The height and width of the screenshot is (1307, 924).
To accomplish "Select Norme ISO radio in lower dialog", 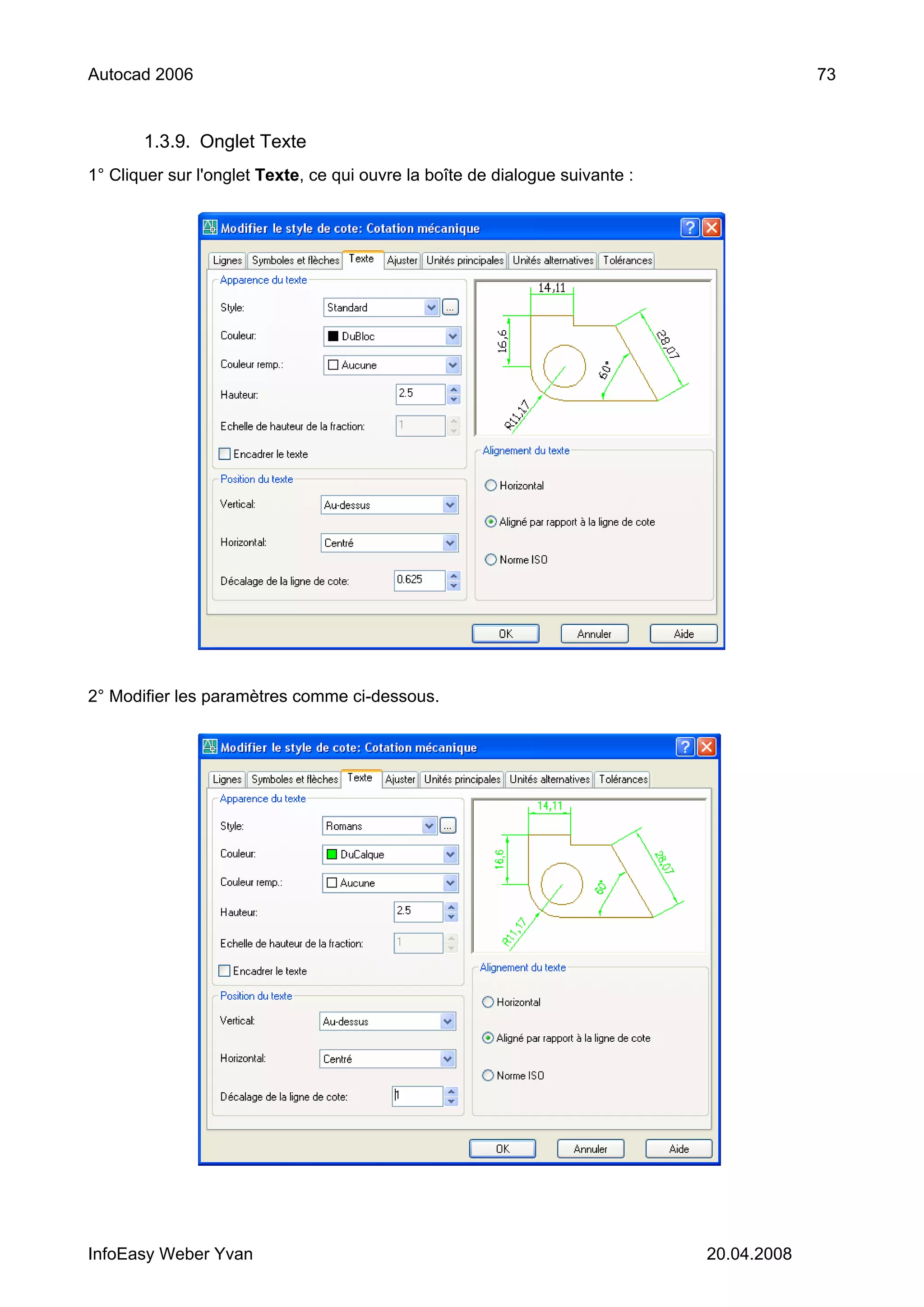I will coord(488,1075).
